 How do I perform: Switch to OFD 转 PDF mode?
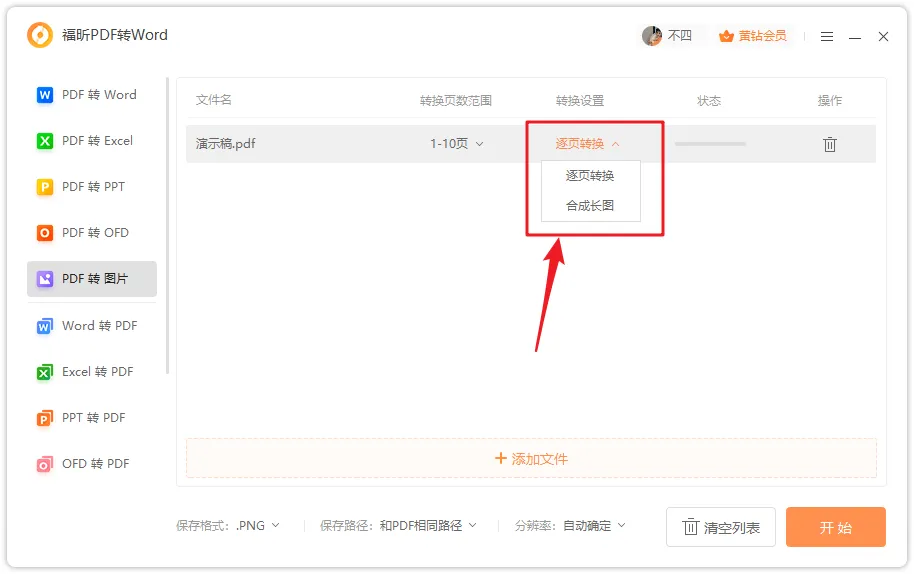click(x=92, y=464)
